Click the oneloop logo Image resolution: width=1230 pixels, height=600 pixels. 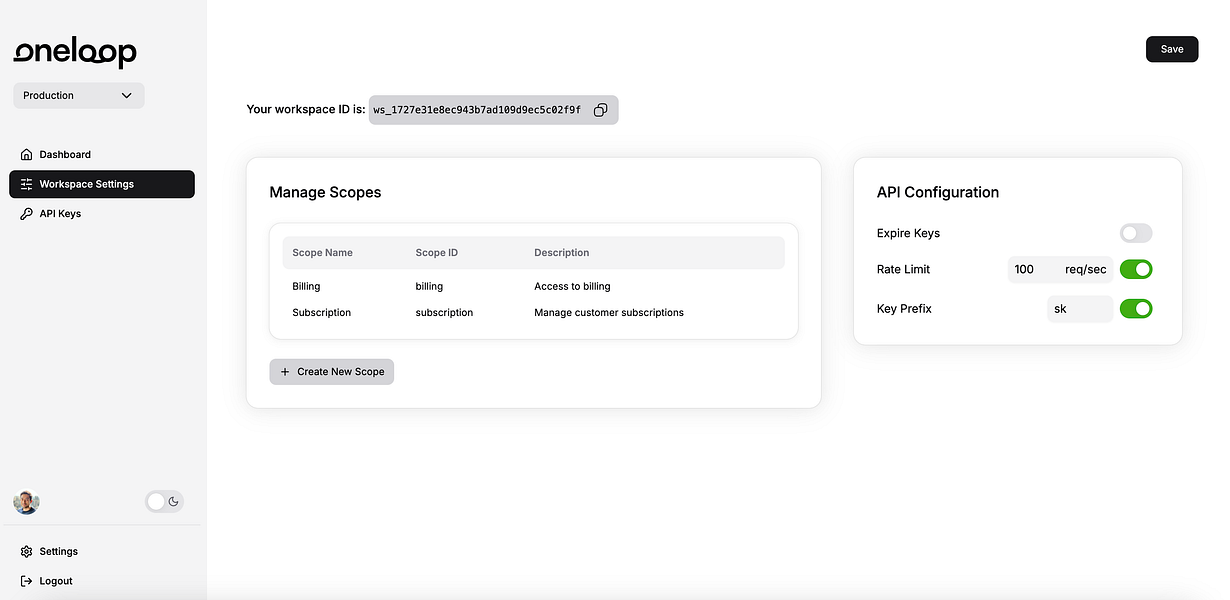[x=75, y=53]
